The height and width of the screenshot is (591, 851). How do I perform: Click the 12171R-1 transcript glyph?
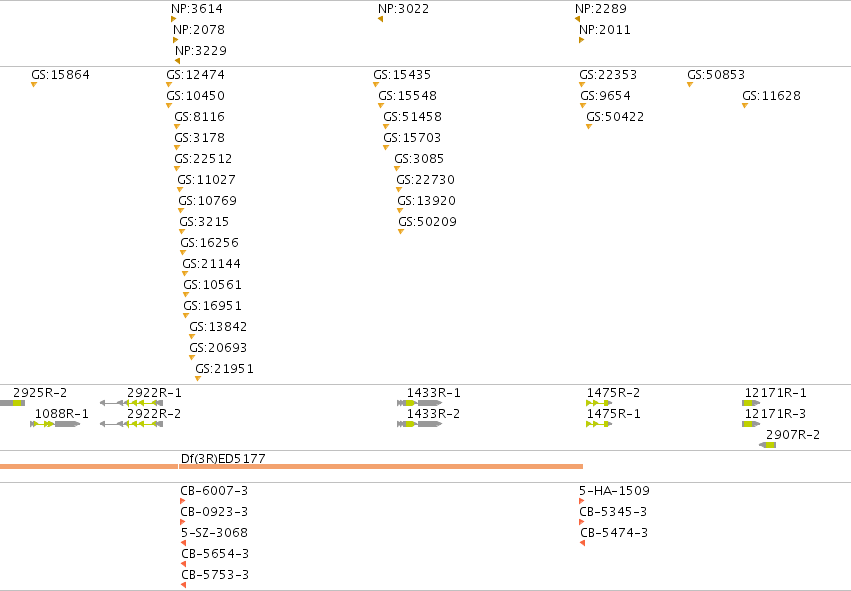(751, 403)
